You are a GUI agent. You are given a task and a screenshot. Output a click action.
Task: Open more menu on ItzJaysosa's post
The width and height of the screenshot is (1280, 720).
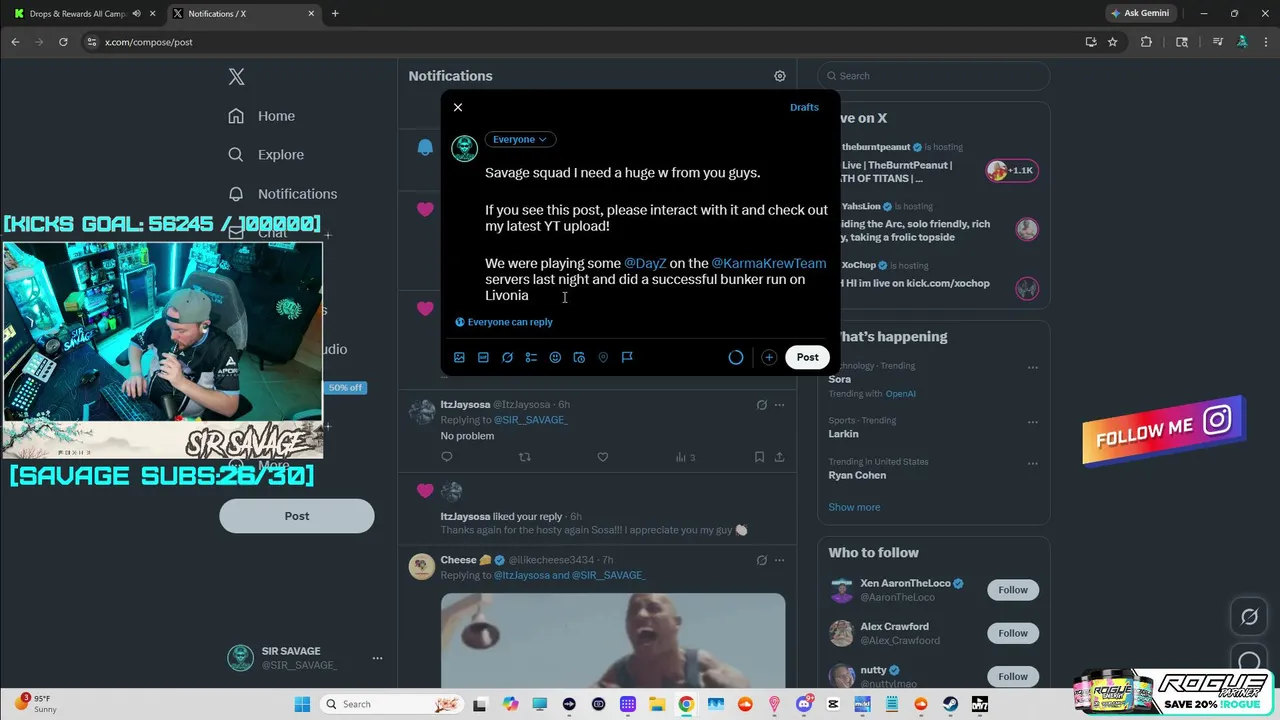[780, 405]
